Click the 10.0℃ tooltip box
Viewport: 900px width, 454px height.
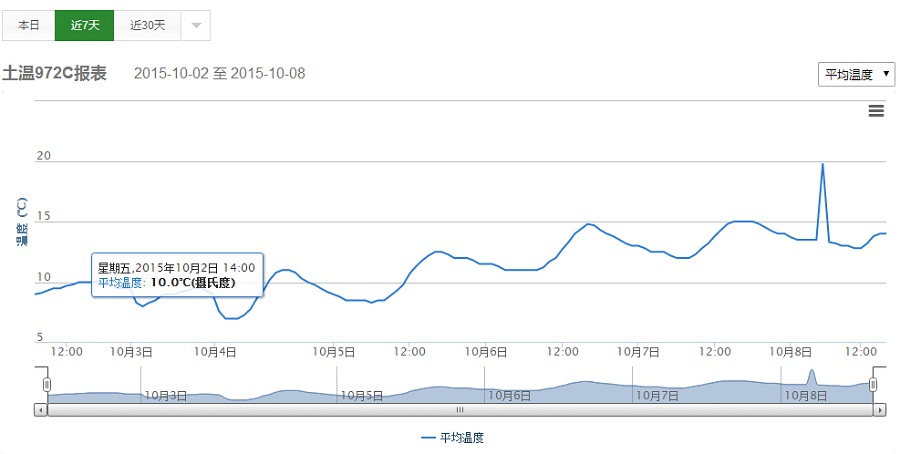pyautogui.click(x=178, y=275)
